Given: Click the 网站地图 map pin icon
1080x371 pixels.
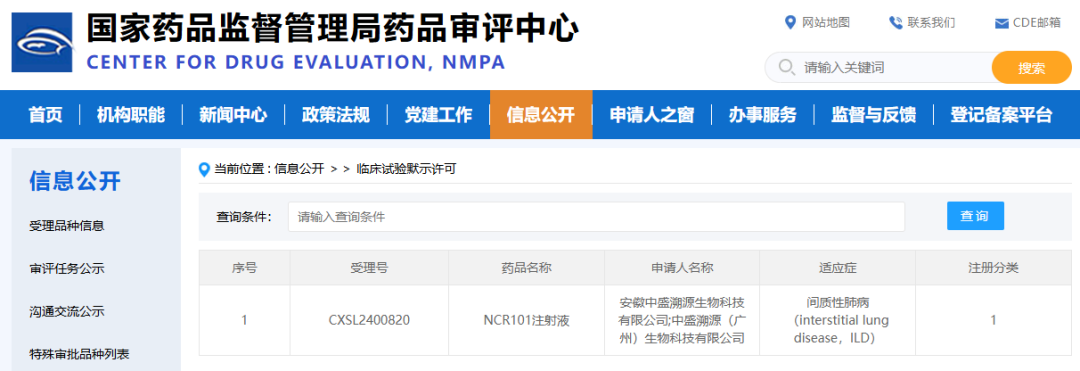Looking at the screenshot, I should (790, 23).
